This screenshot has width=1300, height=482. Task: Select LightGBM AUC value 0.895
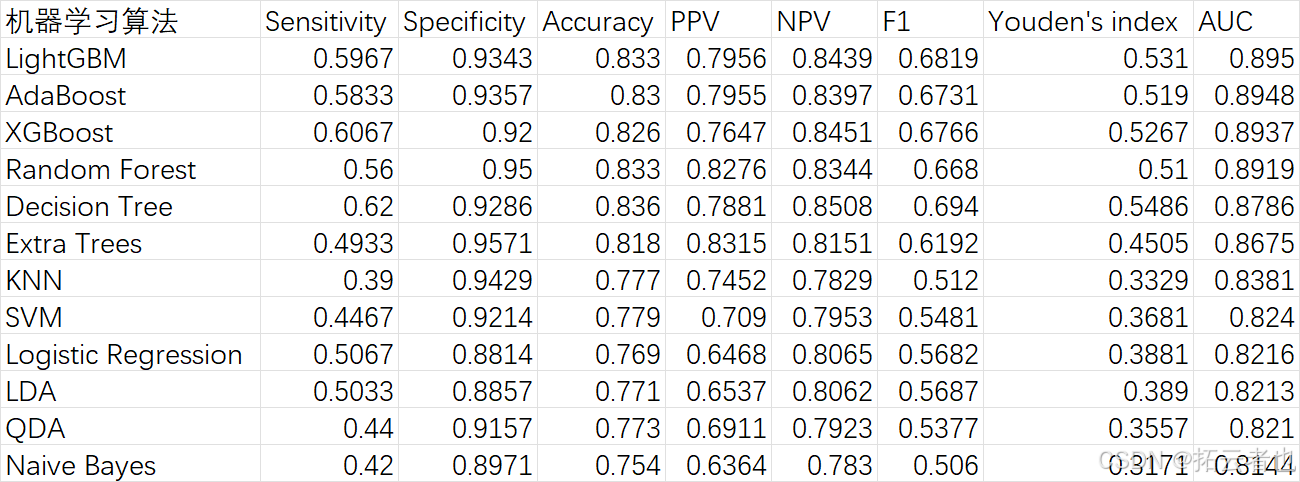click(1247, 58)
